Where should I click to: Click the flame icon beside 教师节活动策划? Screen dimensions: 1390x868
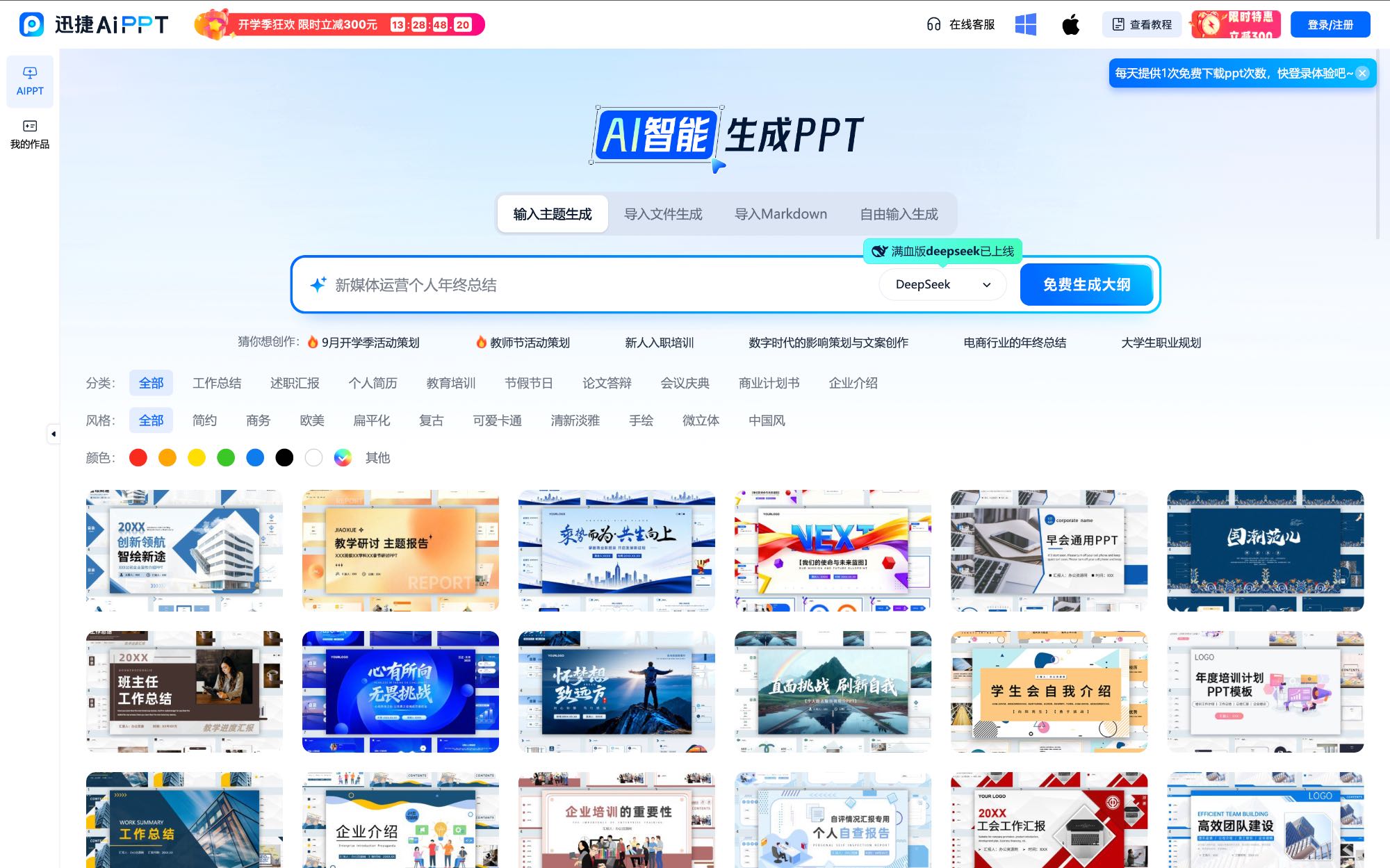coord(481,343)
